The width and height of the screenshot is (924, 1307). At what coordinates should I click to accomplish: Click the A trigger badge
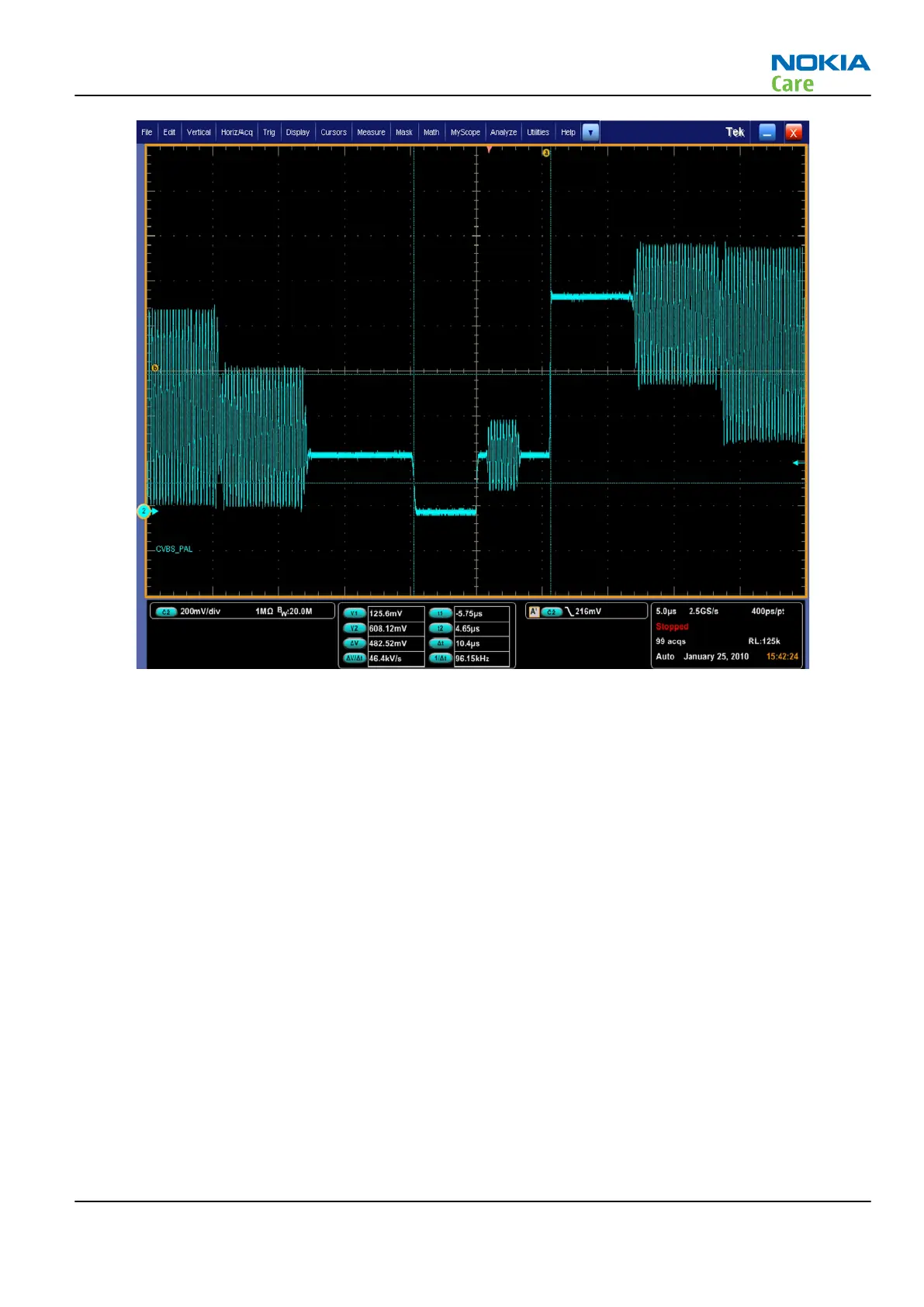pyautogui.click(x=533, y=612)
